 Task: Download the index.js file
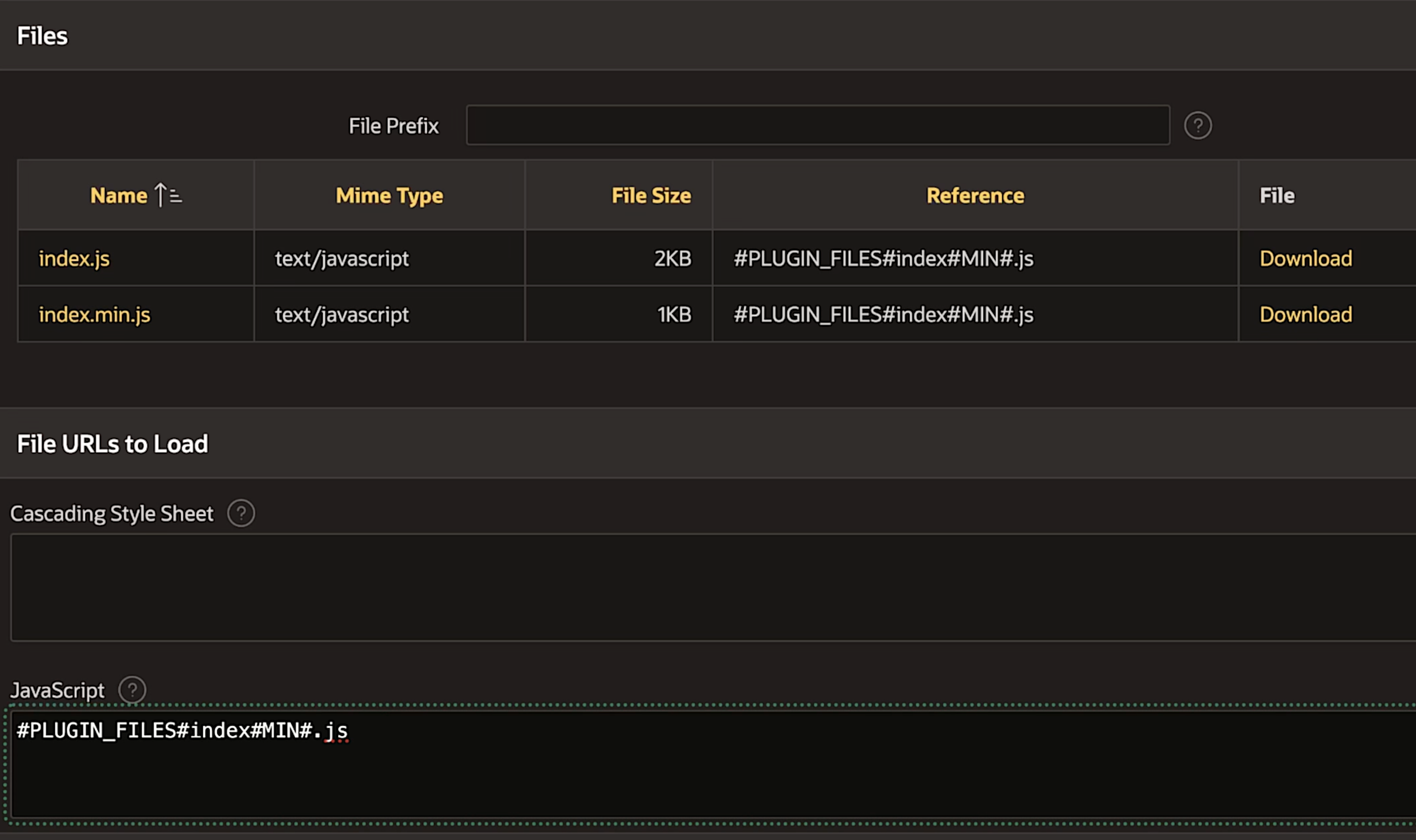click(1305, 259)
